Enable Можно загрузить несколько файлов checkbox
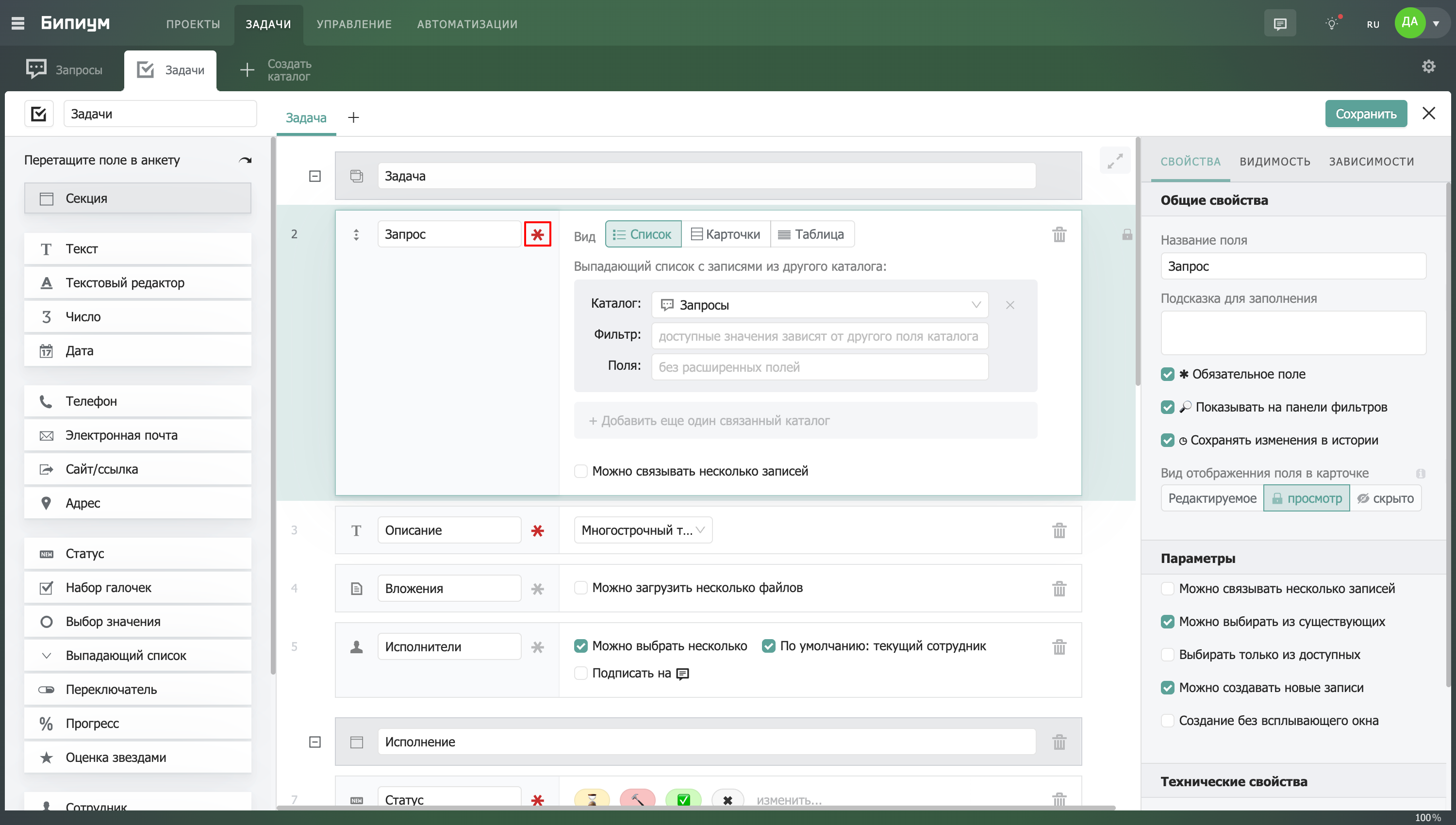 (580, 588)
